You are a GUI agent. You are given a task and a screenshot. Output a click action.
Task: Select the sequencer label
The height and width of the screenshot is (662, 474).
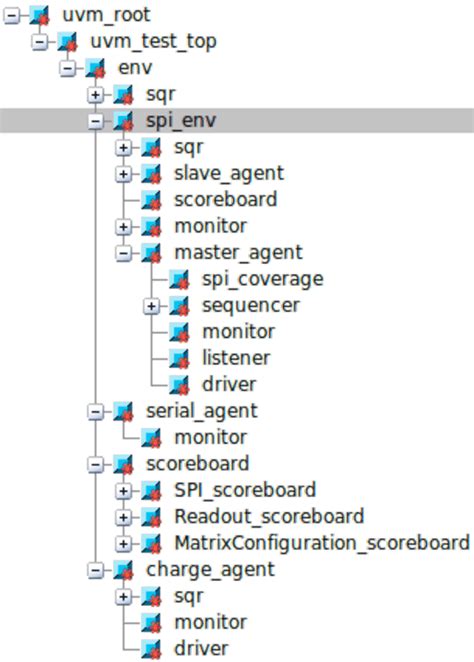click(x=251, y=307)
